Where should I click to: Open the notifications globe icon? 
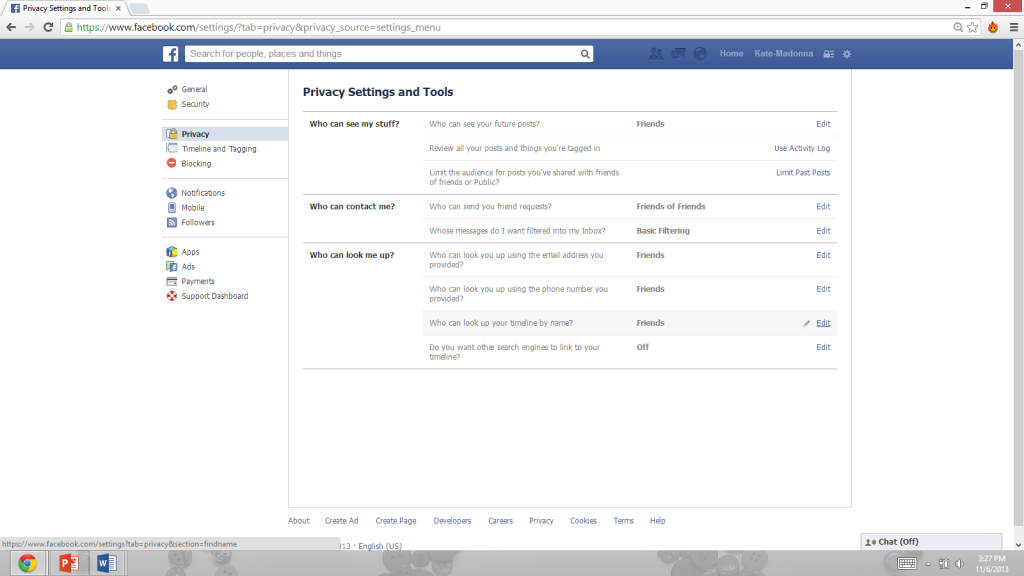coord(700,54)
